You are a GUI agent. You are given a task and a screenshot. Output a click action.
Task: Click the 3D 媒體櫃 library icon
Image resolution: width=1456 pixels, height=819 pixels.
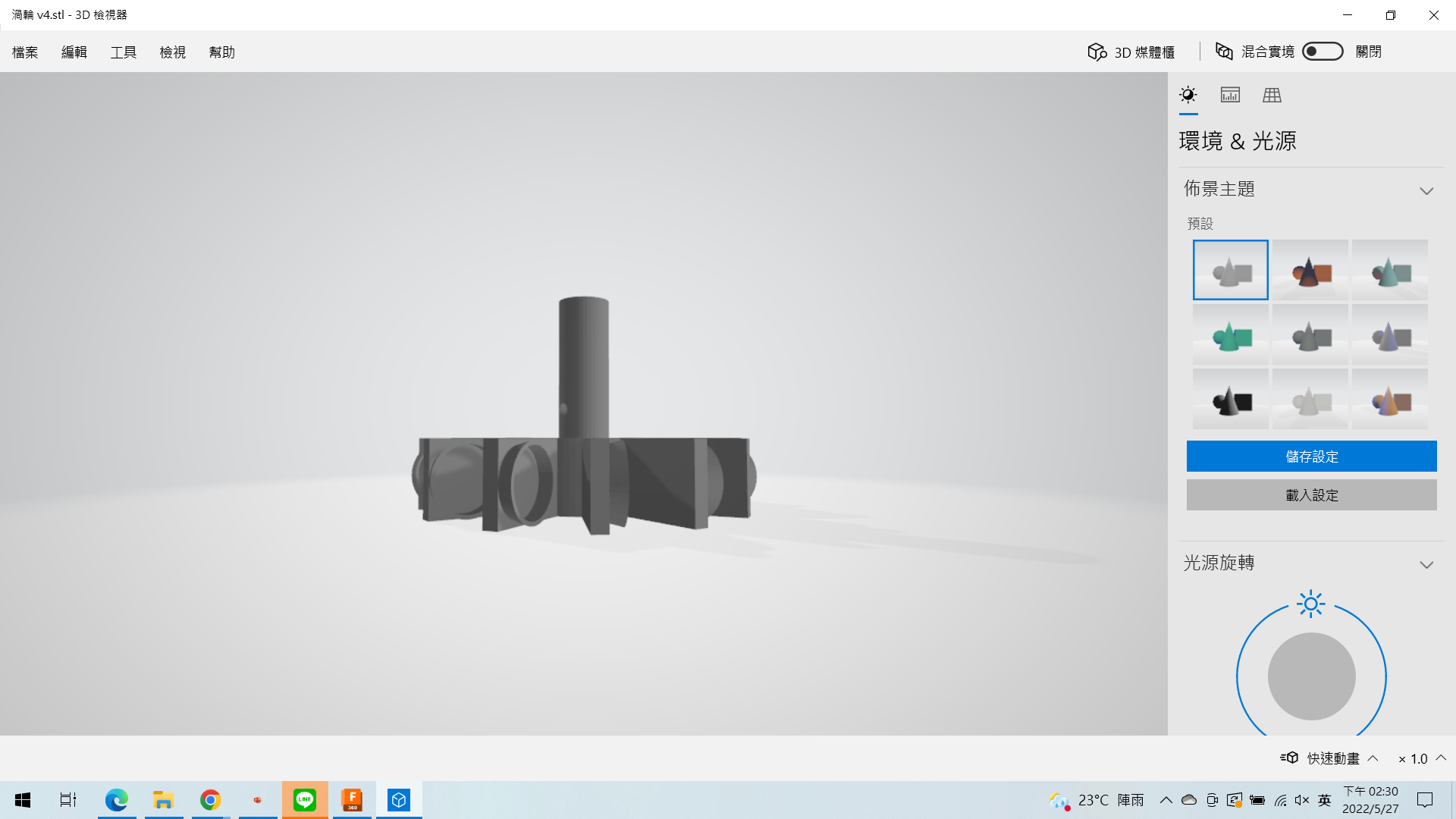coord(1097,52)
